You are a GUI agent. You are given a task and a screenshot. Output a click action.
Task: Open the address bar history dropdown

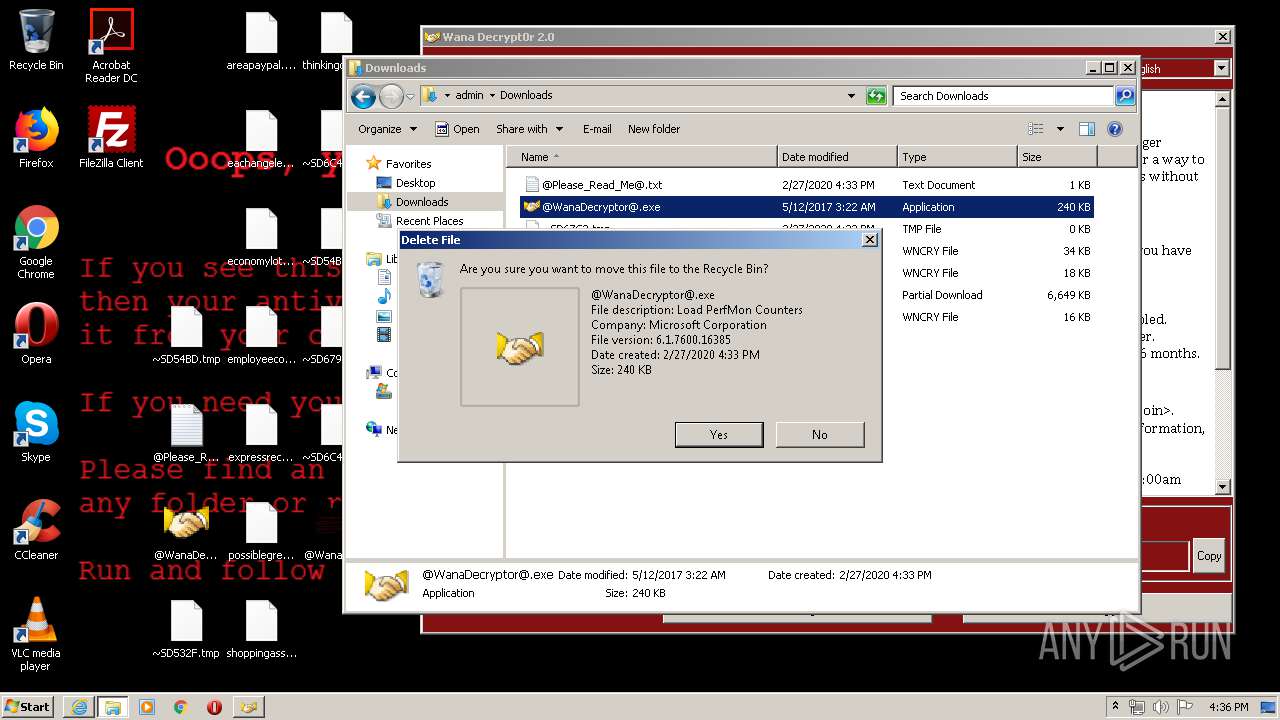851,96
